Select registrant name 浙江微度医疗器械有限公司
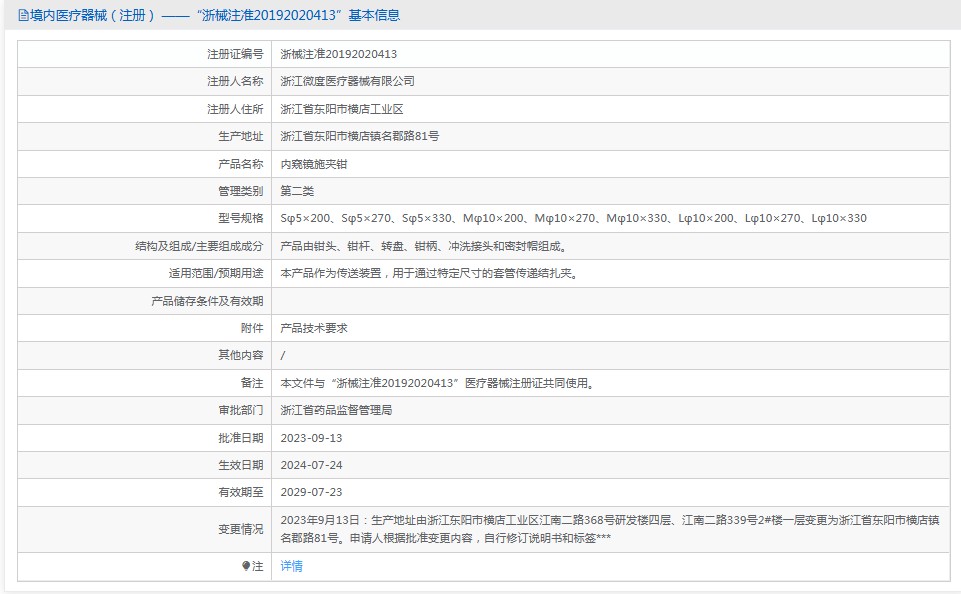The height and width of the screenshot is (594, 961). coord(347,81)
